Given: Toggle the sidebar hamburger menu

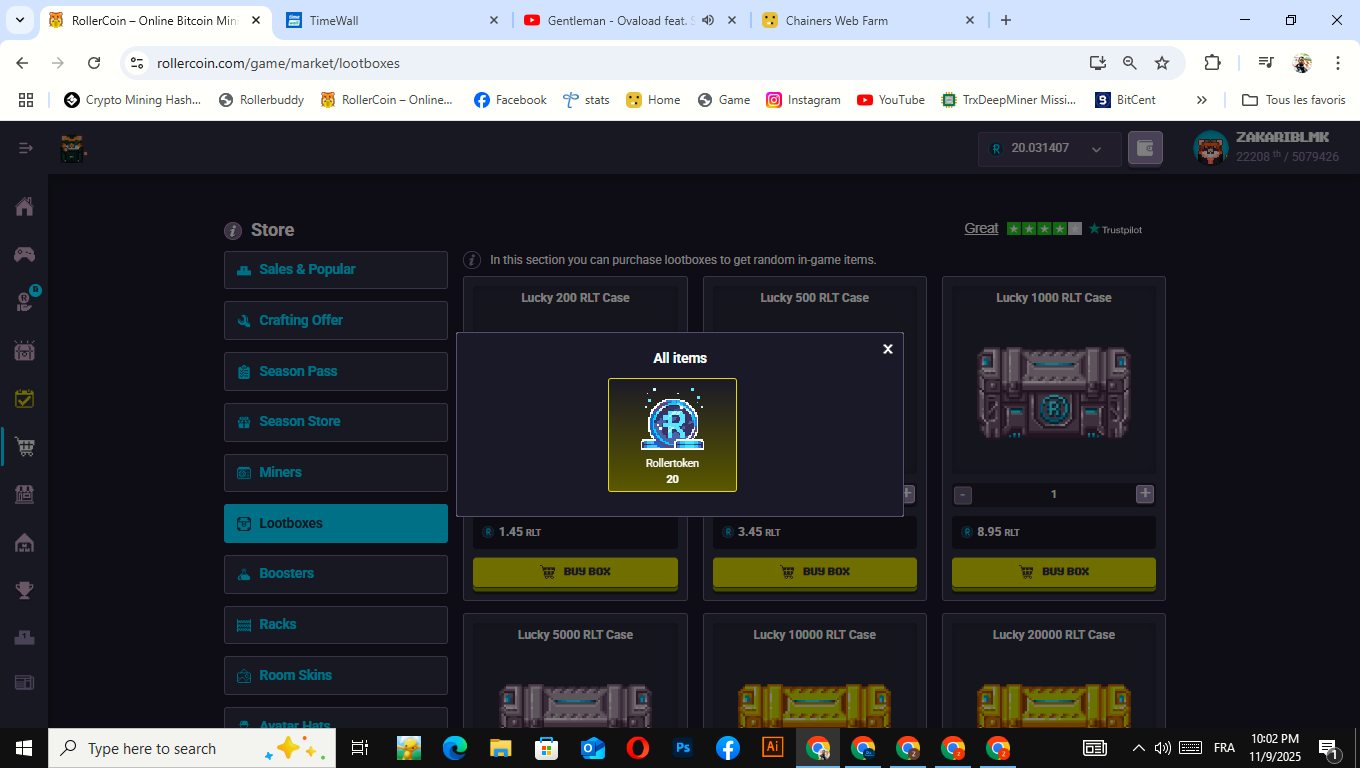Looking at the screenshot, I should tap(25, 148).
